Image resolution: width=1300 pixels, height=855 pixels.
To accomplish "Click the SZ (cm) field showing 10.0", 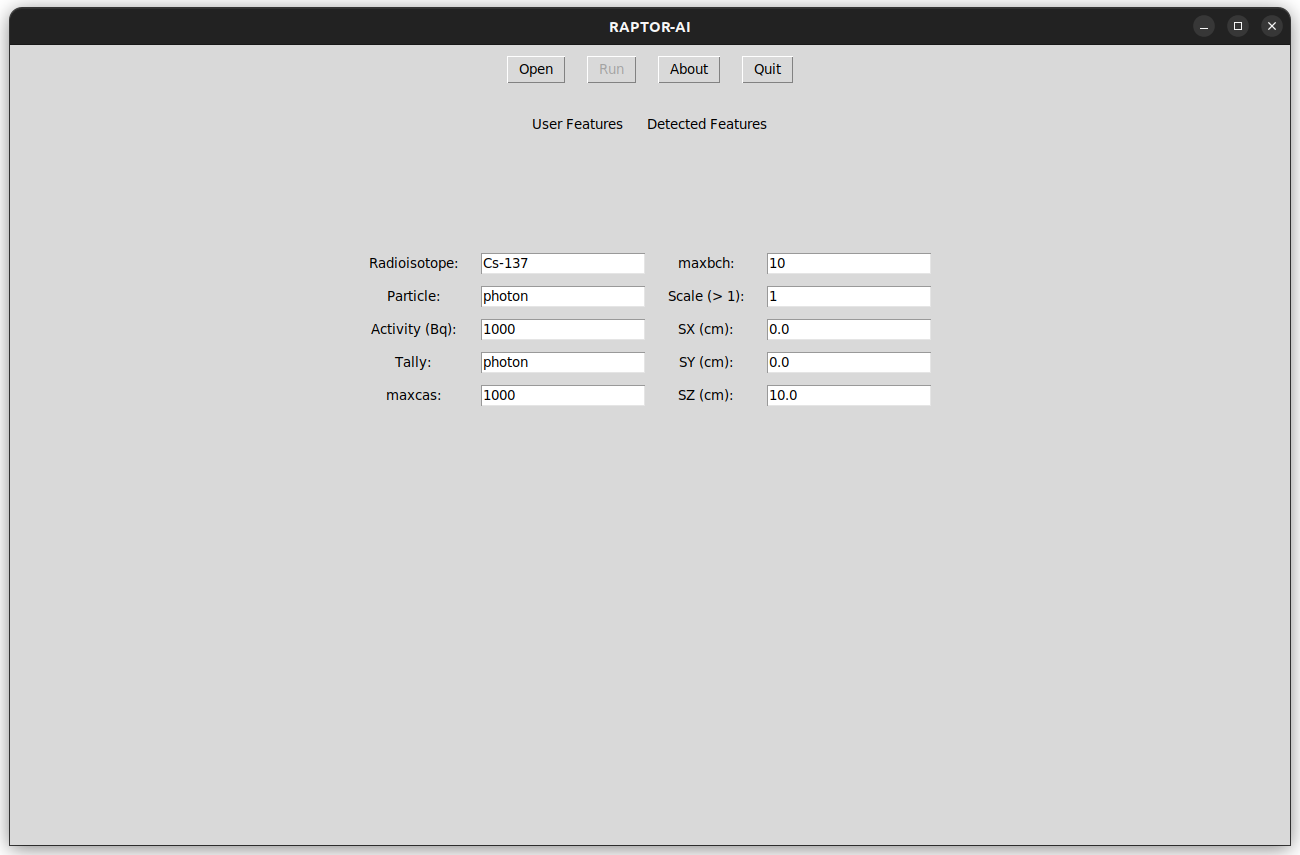I will pos(848,395).
